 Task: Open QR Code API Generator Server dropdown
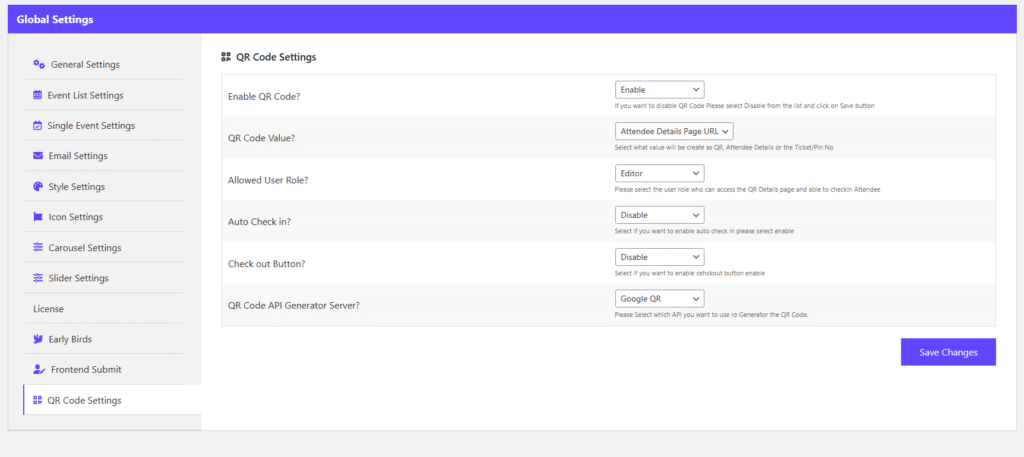[660, 298]
